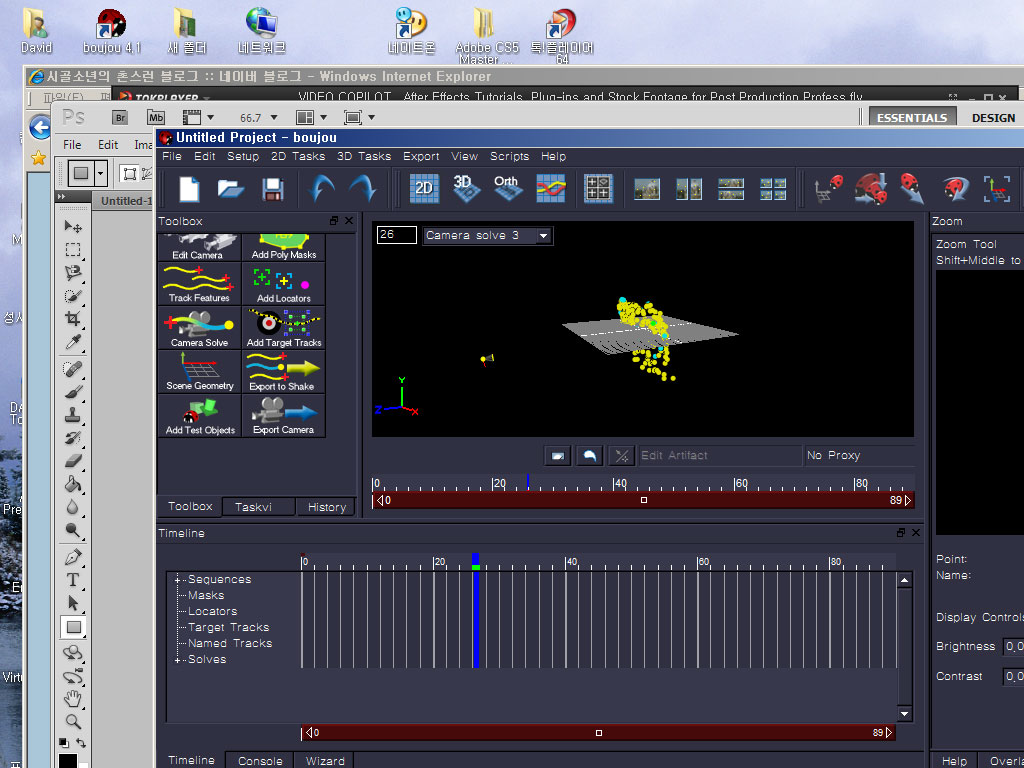Open Photoshop's 66.7 zoom level dropdown
This screenshot has height=768, width=1024.
coord(274,118)
